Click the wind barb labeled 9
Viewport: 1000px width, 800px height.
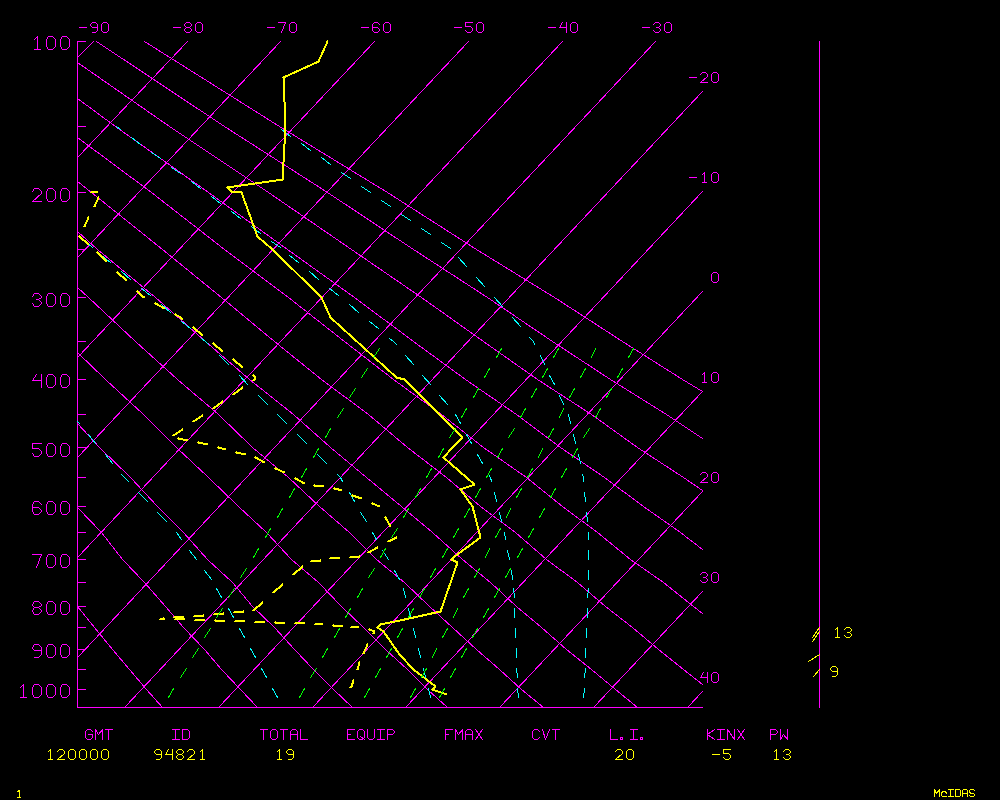tap(815, 665)
